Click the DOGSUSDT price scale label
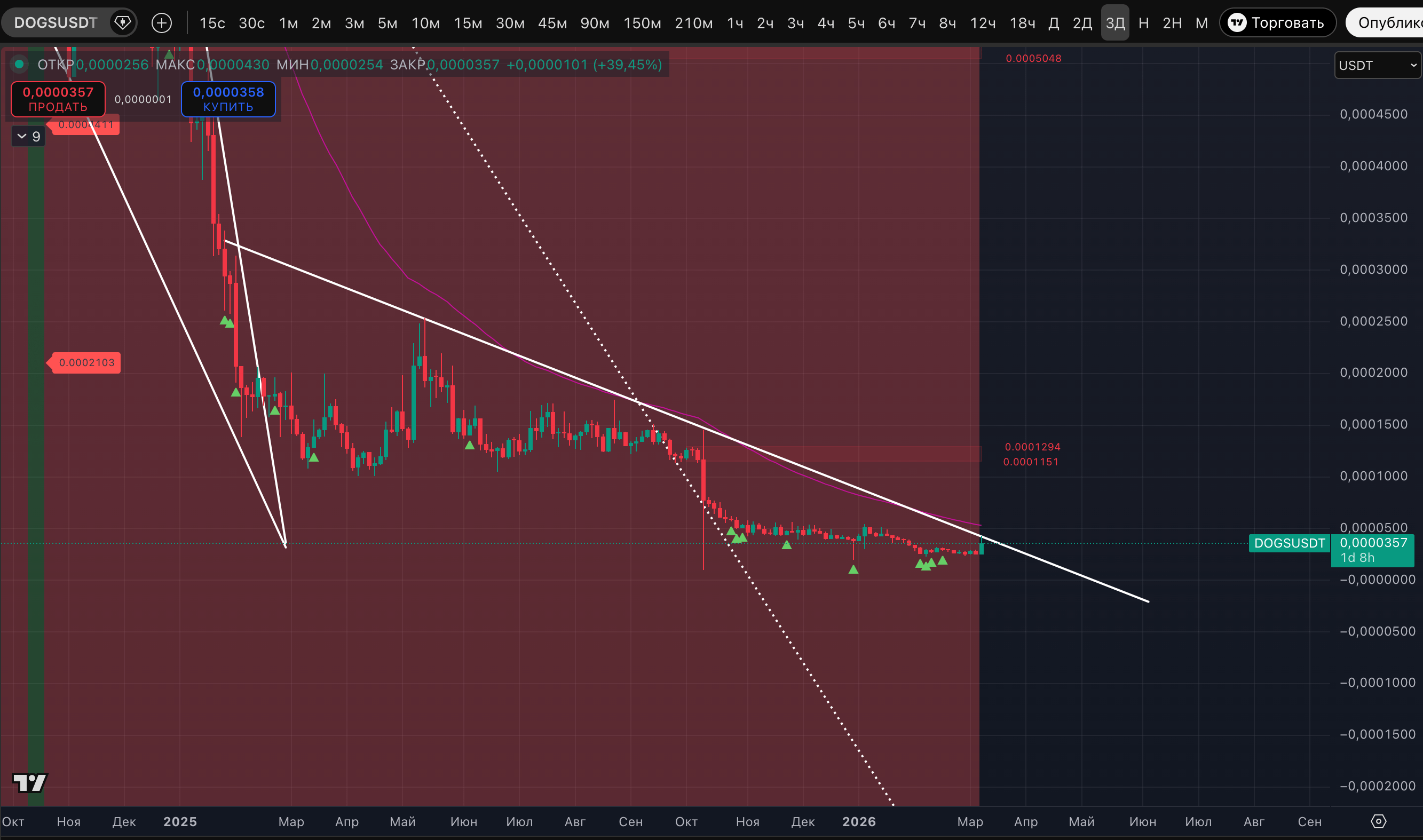The image size is (1423, 840). tap(1289, 543)
